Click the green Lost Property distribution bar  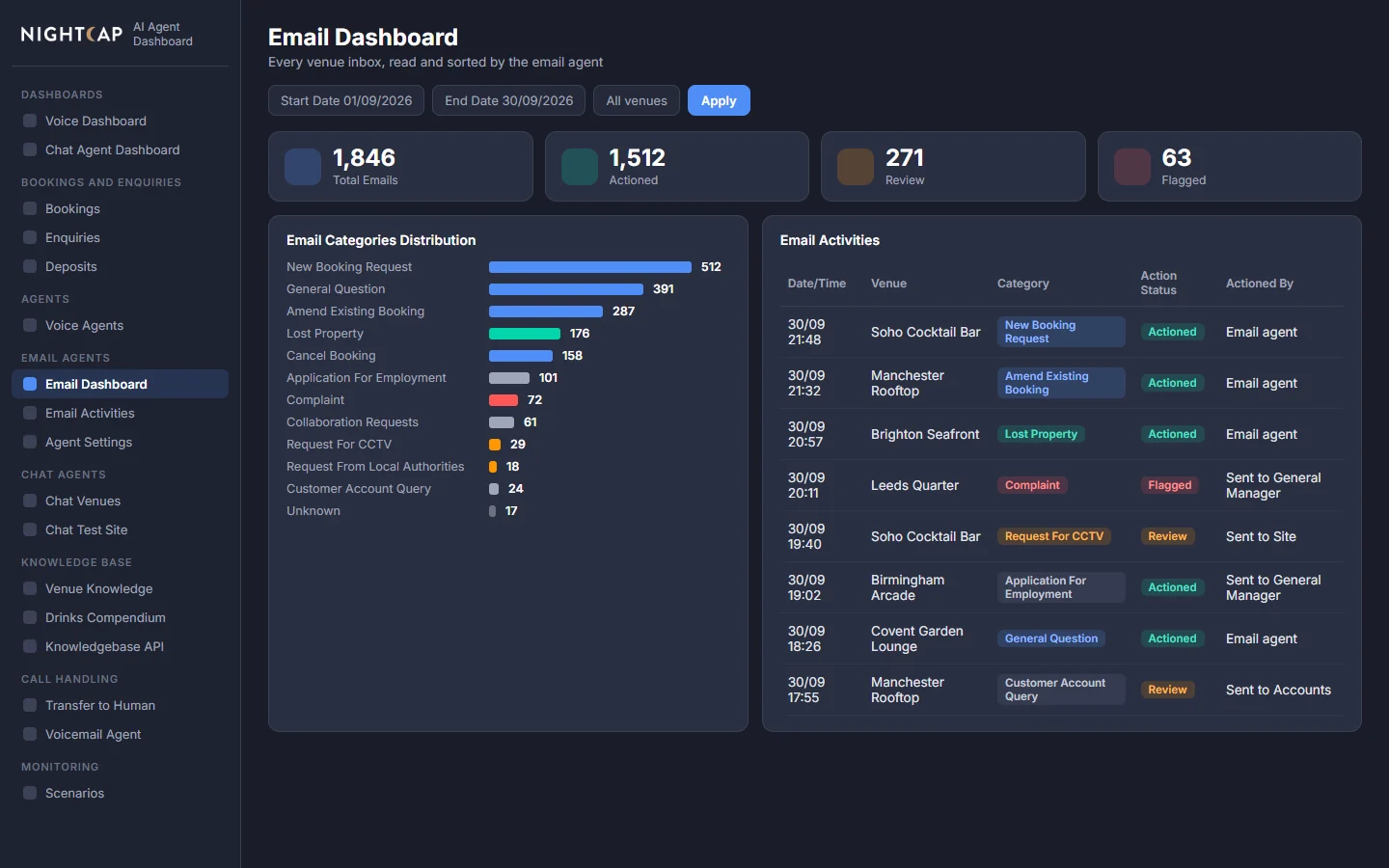coord(525,334)
